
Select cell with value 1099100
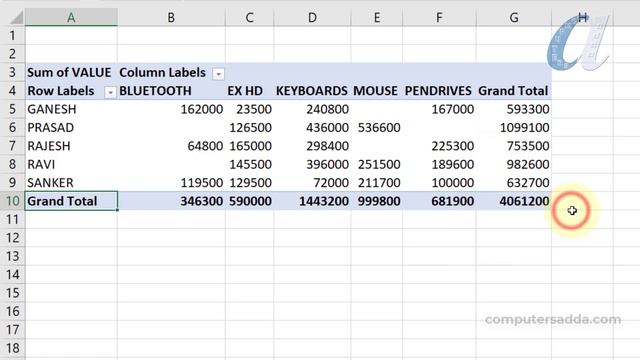514,127
